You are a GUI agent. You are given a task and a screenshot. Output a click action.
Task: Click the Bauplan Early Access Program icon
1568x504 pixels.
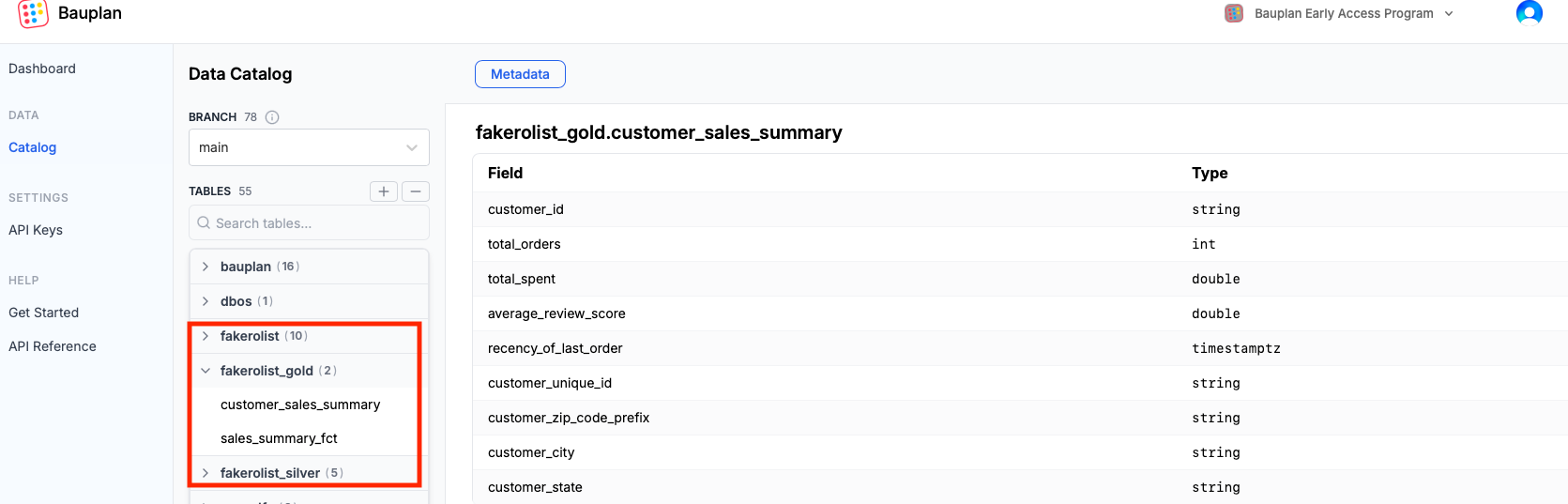click(1234, 13)
